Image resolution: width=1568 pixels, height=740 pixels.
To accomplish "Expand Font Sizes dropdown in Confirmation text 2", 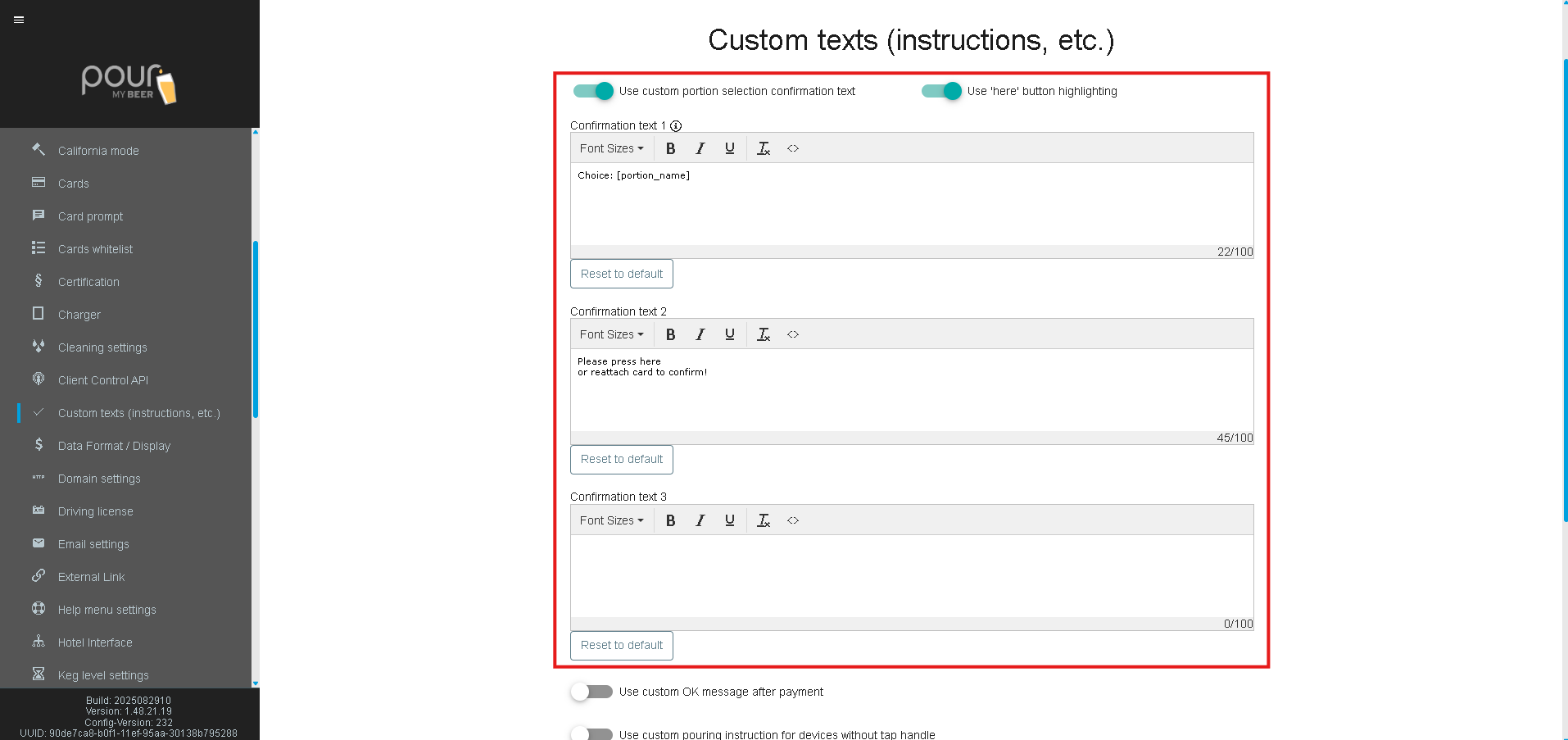I will (x=611, y=334).
